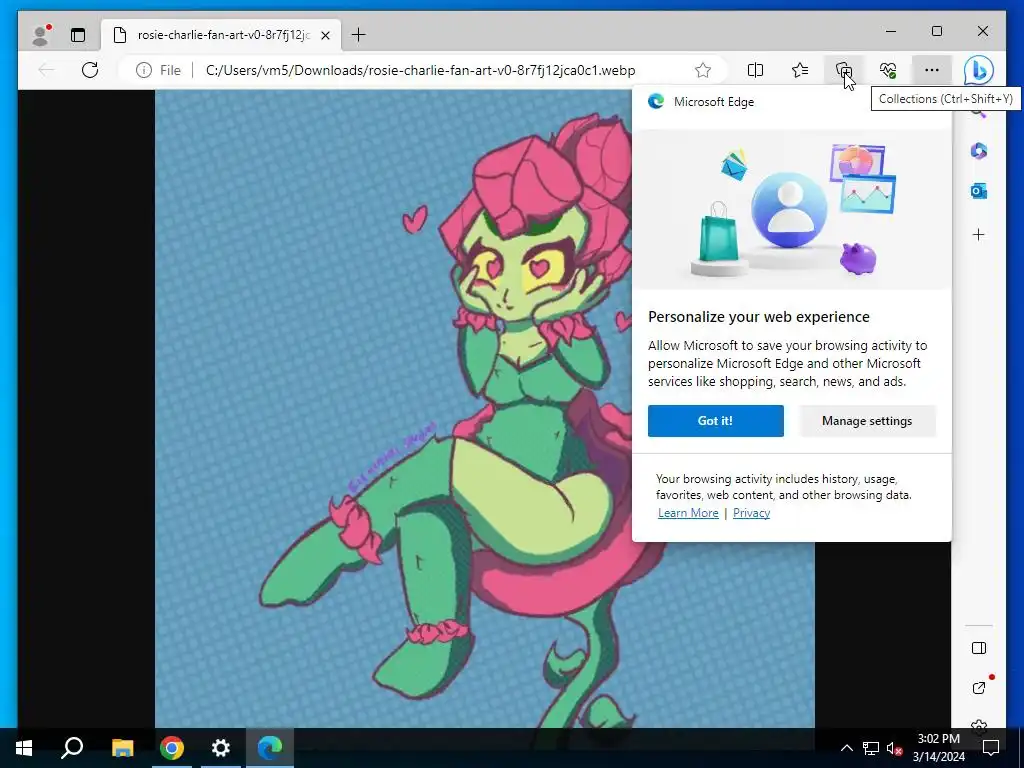
Task: Open Settings gear on taskbar
Action: pyautogui.click(x=221, y=748)
